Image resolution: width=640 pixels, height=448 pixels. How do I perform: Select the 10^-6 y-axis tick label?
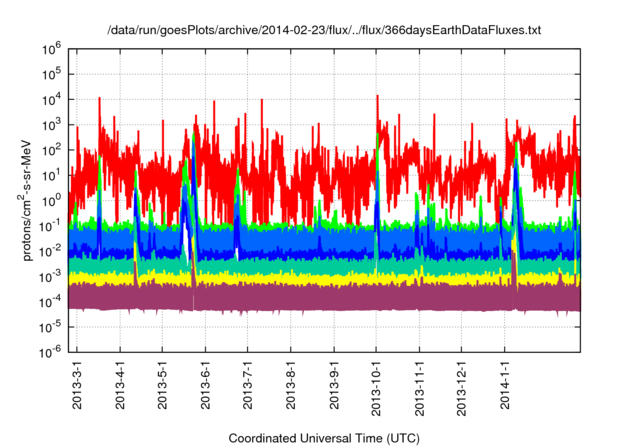point(50,350)
